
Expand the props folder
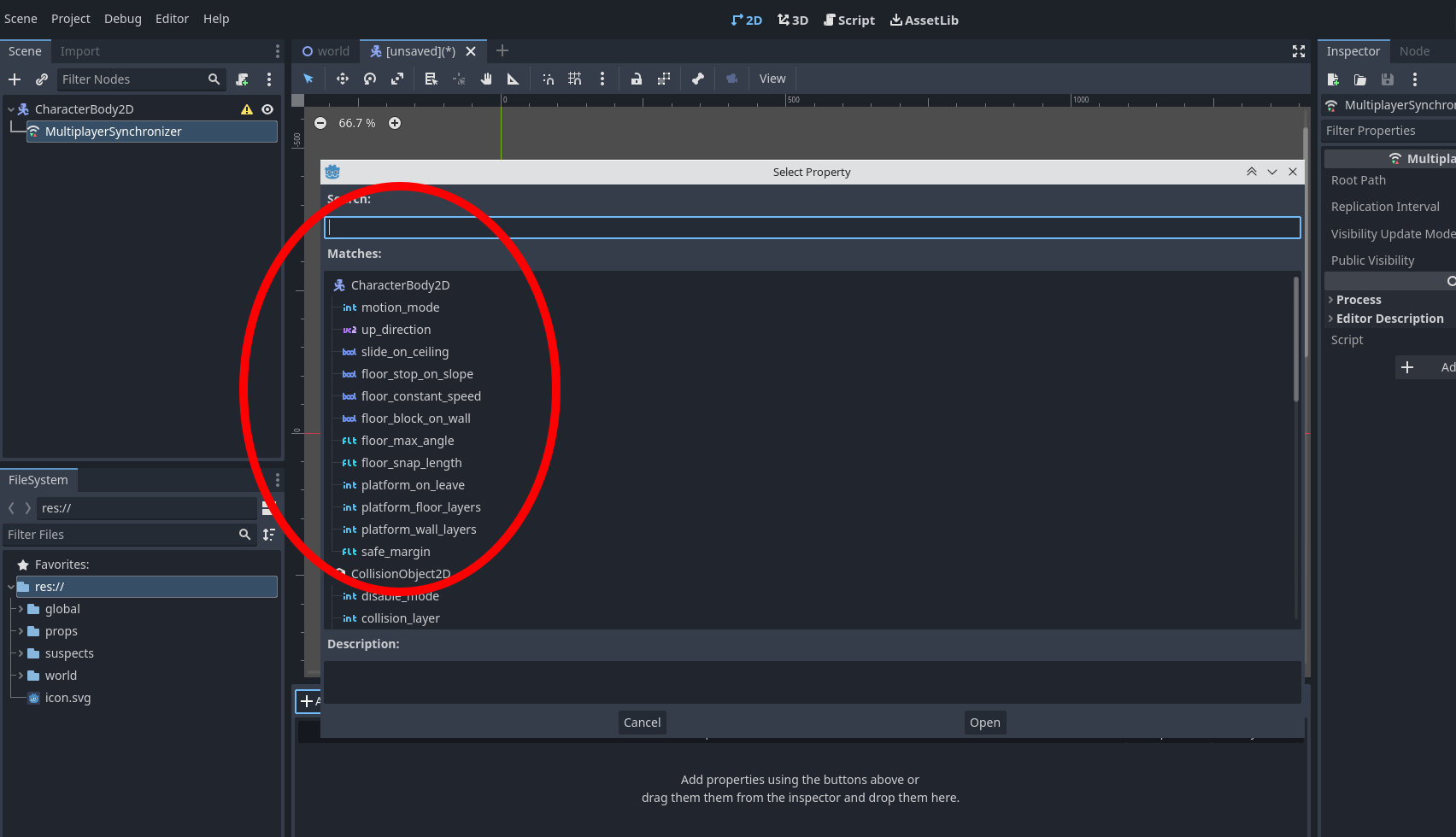(x=21, y=631)
